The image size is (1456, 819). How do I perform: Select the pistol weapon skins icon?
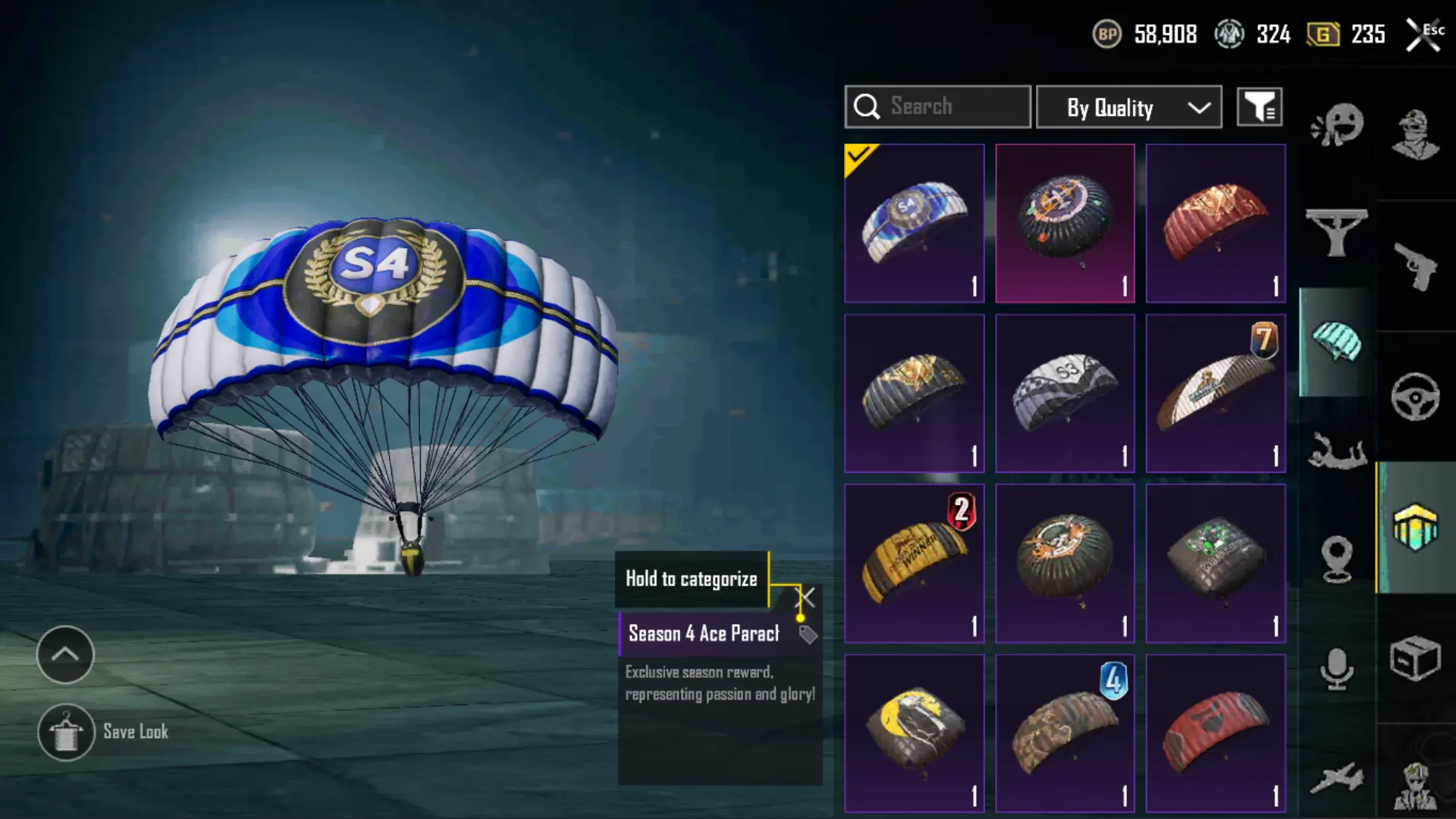tap(1415, 266)
